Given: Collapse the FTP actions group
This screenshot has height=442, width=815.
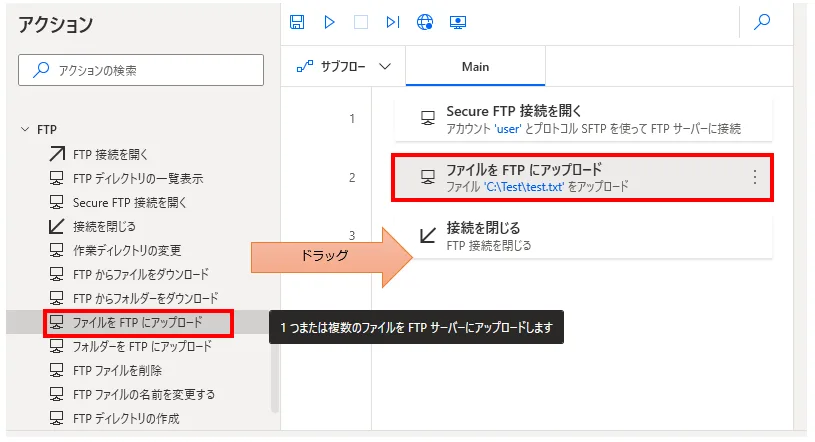Looking at the screenshot, I should pyautogui.click(x=26, y=130).
